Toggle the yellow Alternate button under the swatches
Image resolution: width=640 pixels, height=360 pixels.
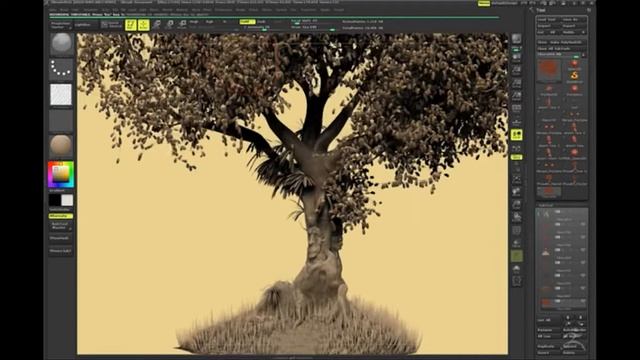(61, 216)
